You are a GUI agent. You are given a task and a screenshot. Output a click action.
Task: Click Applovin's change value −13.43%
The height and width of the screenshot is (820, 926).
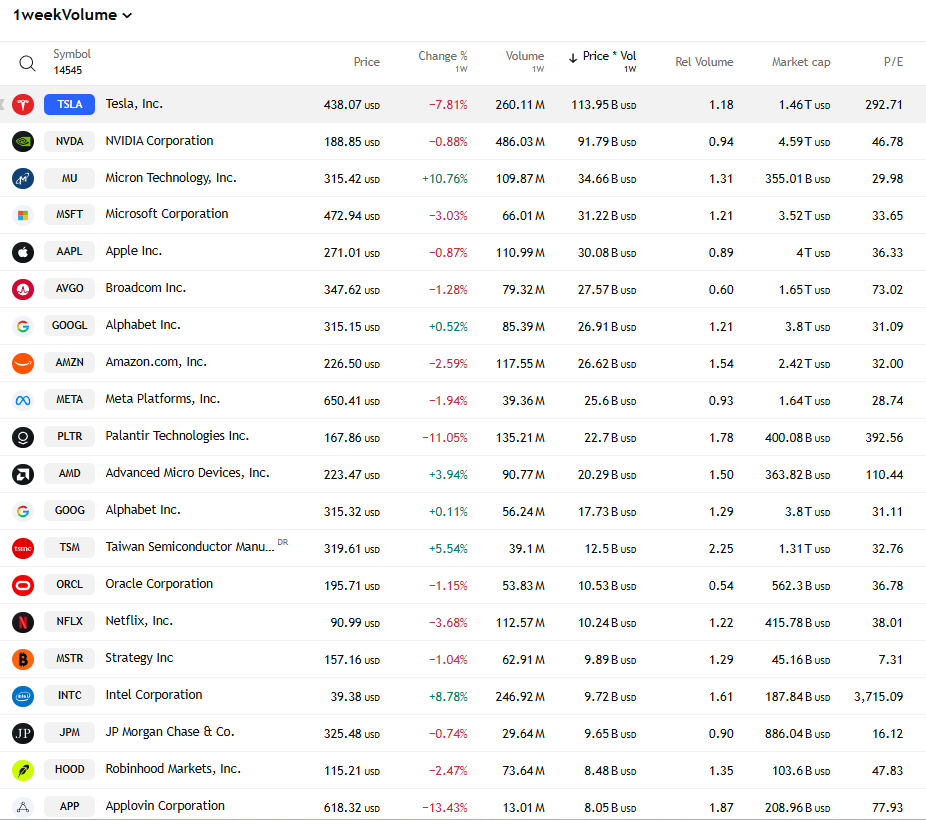point(445,808)
